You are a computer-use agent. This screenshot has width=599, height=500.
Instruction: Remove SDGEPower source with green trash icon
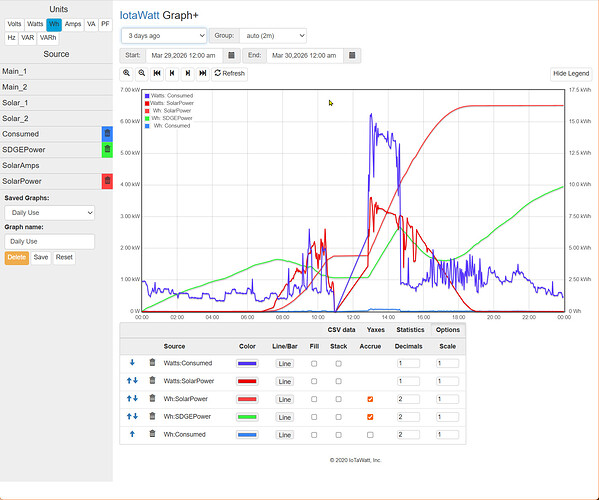tap(107, 149)
